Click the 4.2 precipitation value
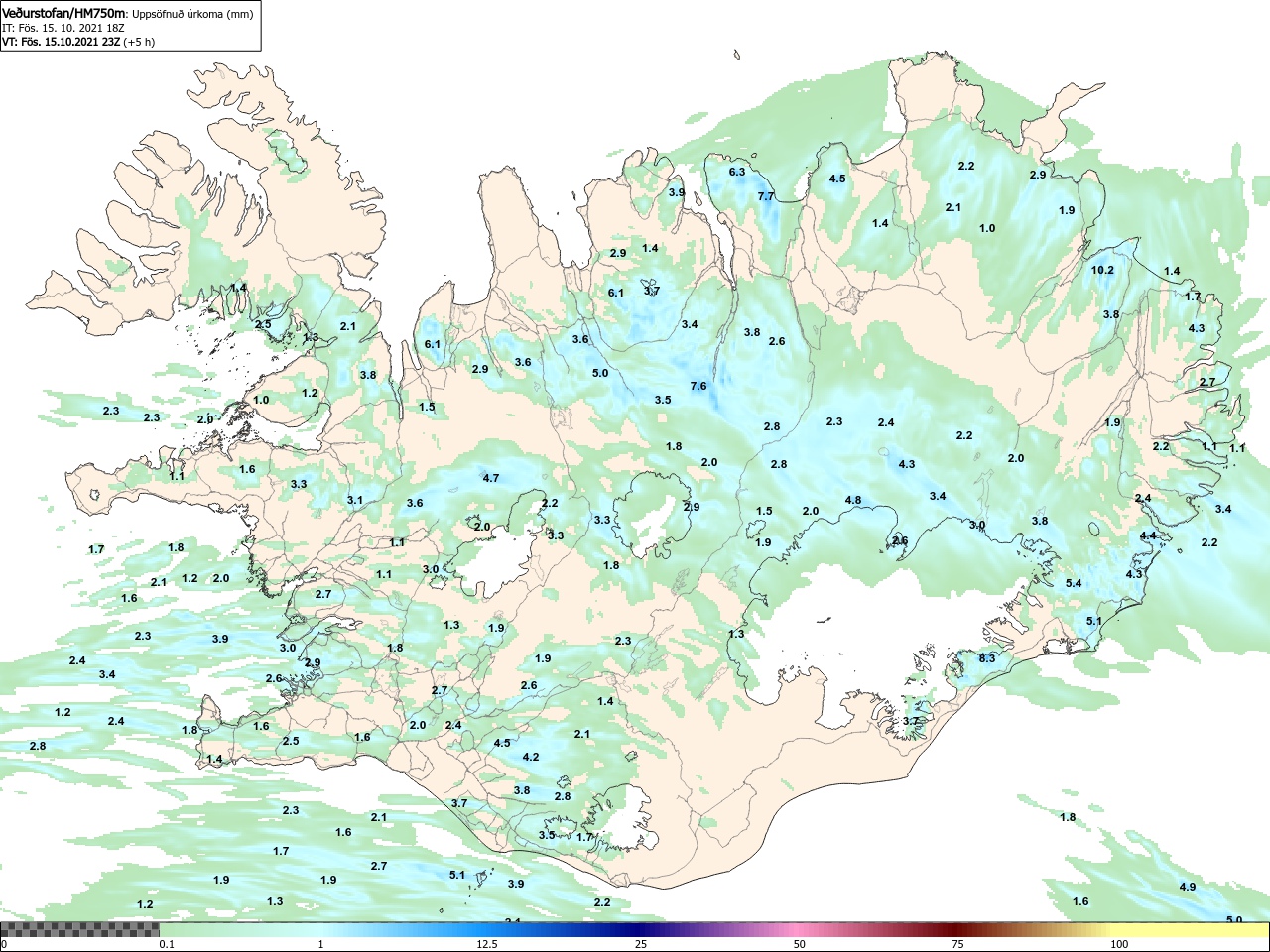This screenshot has width=1270, height=952. click(531, 757)
